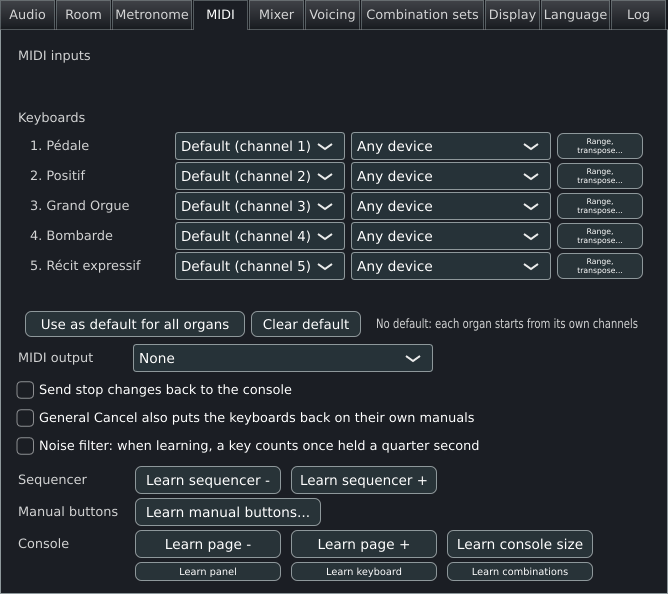The image size is (668, 594).
Task: Click Learn page + button
Action: coord(364,544)
